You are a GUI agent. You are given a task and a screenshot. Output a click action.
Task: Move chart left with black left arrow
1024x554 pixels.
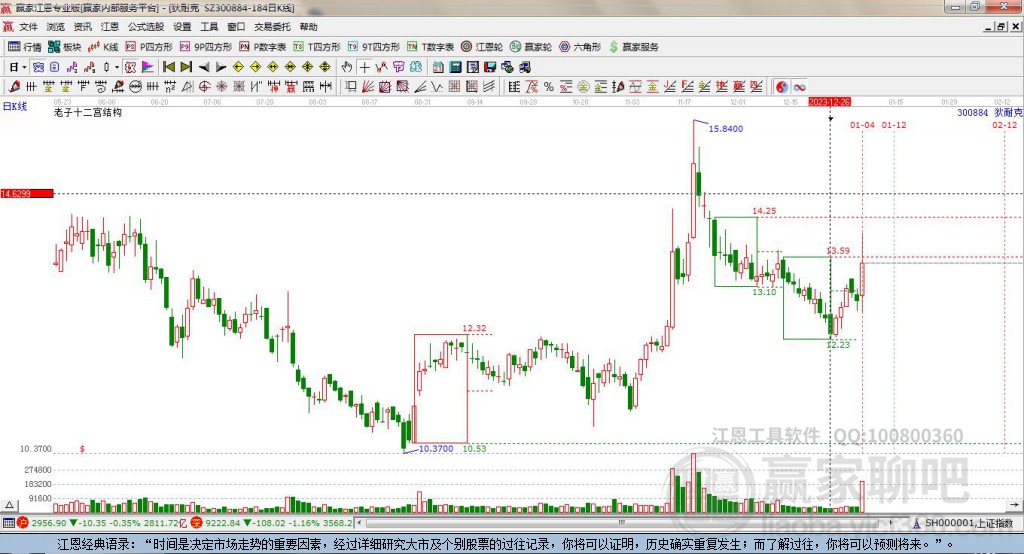point(204,67)
